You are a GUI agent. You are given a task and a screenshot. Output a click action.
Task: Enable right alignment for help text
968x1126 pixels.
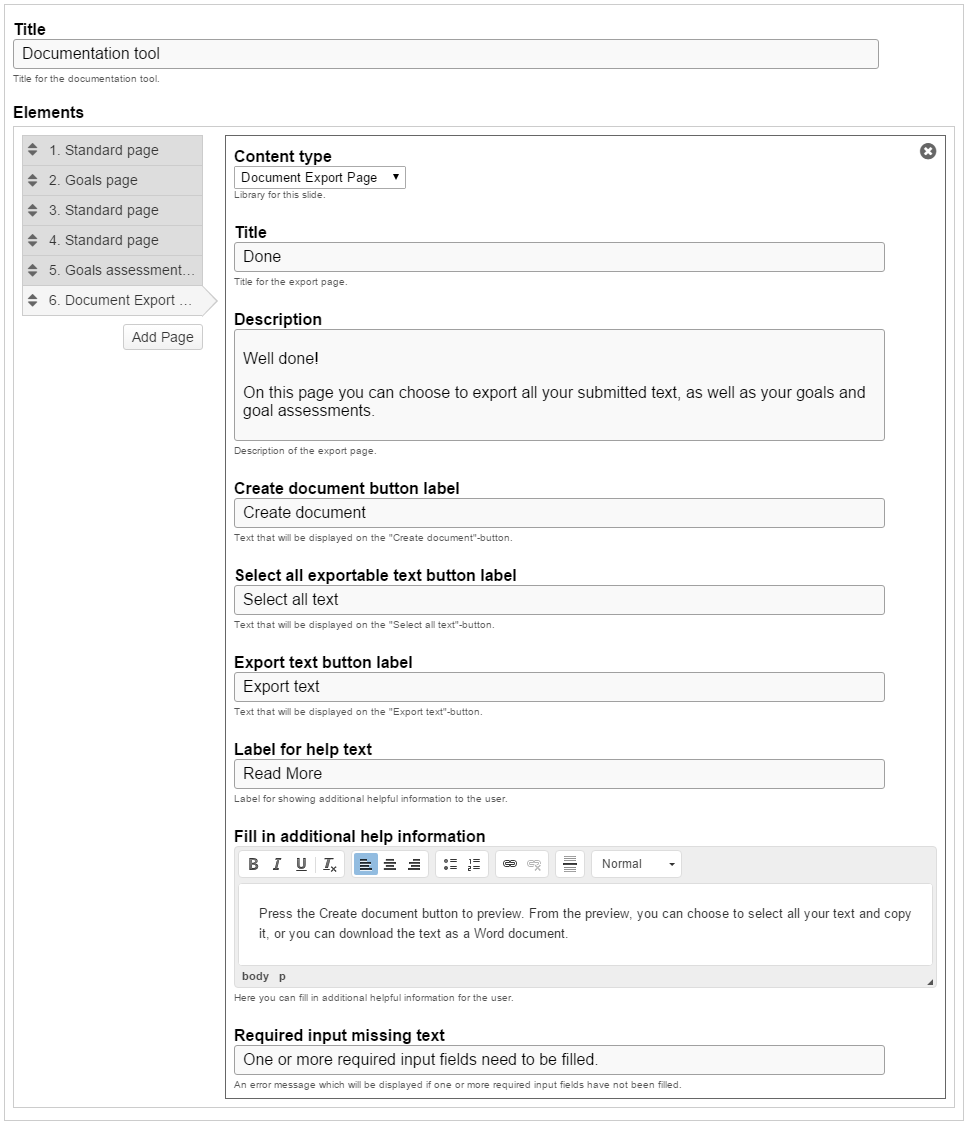tap(414, 864)
